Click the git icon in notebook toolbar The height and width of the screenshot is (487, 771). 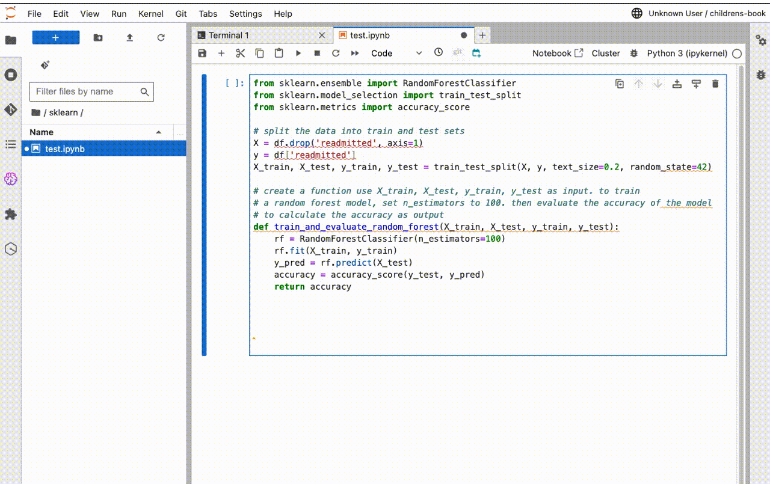click(458, 52)
